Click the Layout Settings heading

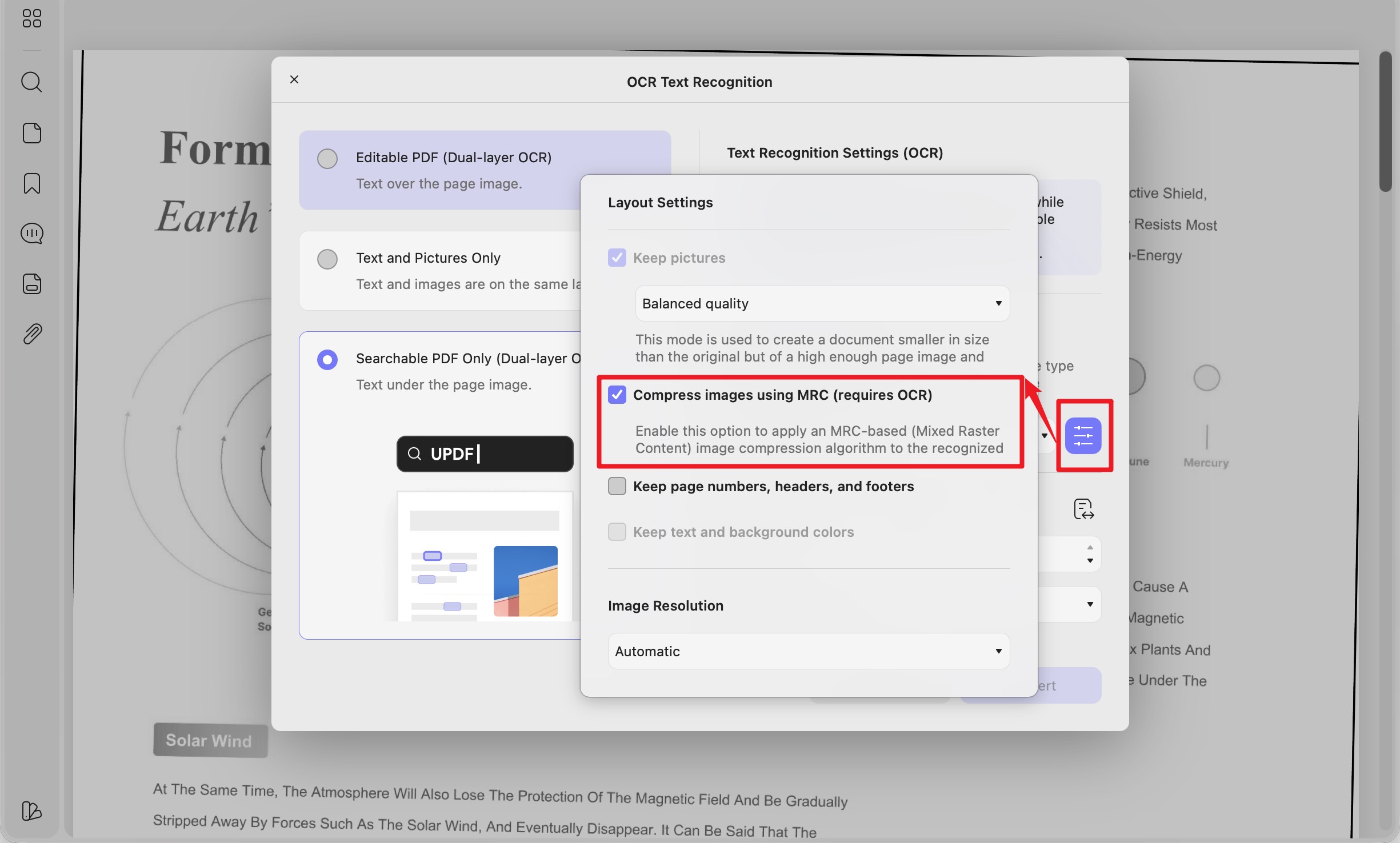pyautogui.click(x=660, y=202)
